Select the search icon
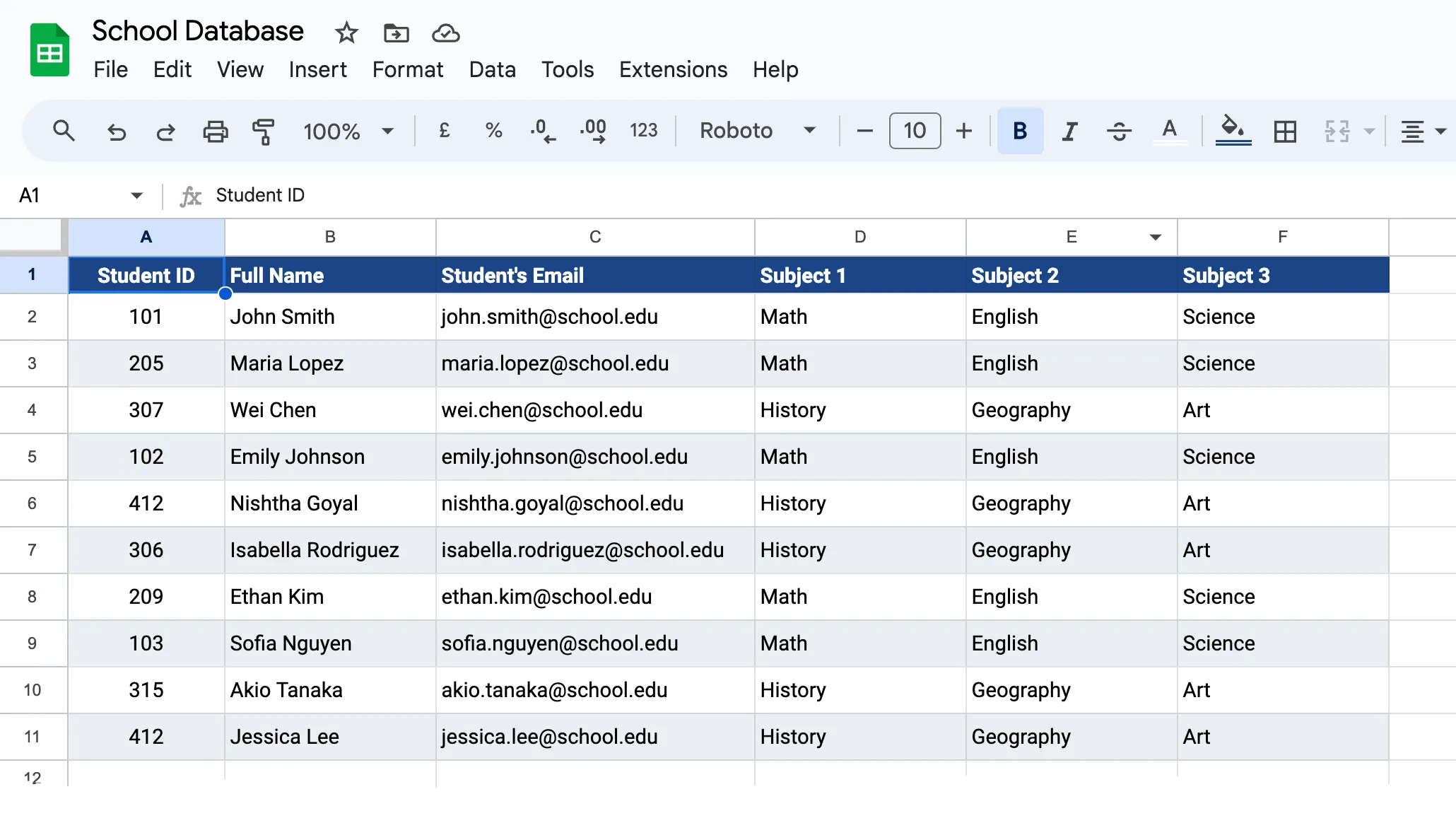1456x823 pixels. coord(62,131)
